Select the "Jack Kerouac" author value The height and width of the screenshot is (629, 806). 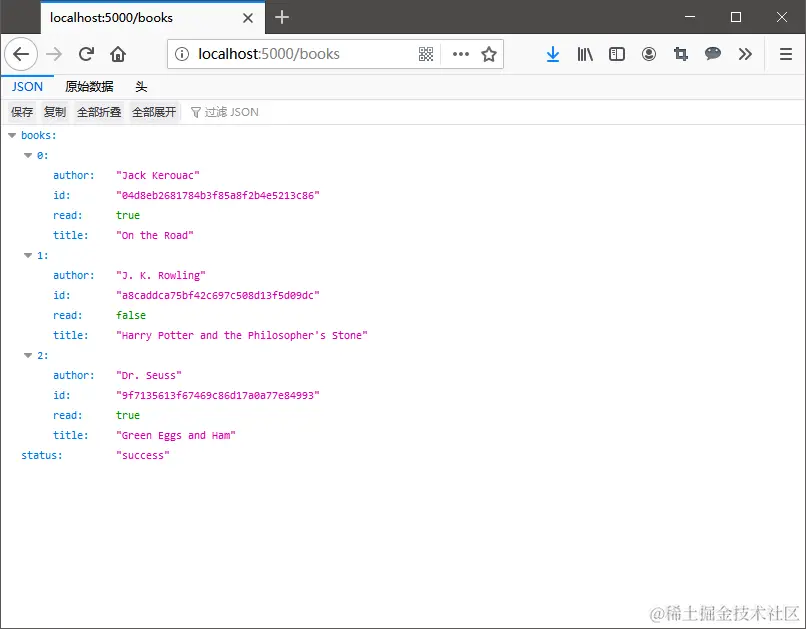pos(157,176)
